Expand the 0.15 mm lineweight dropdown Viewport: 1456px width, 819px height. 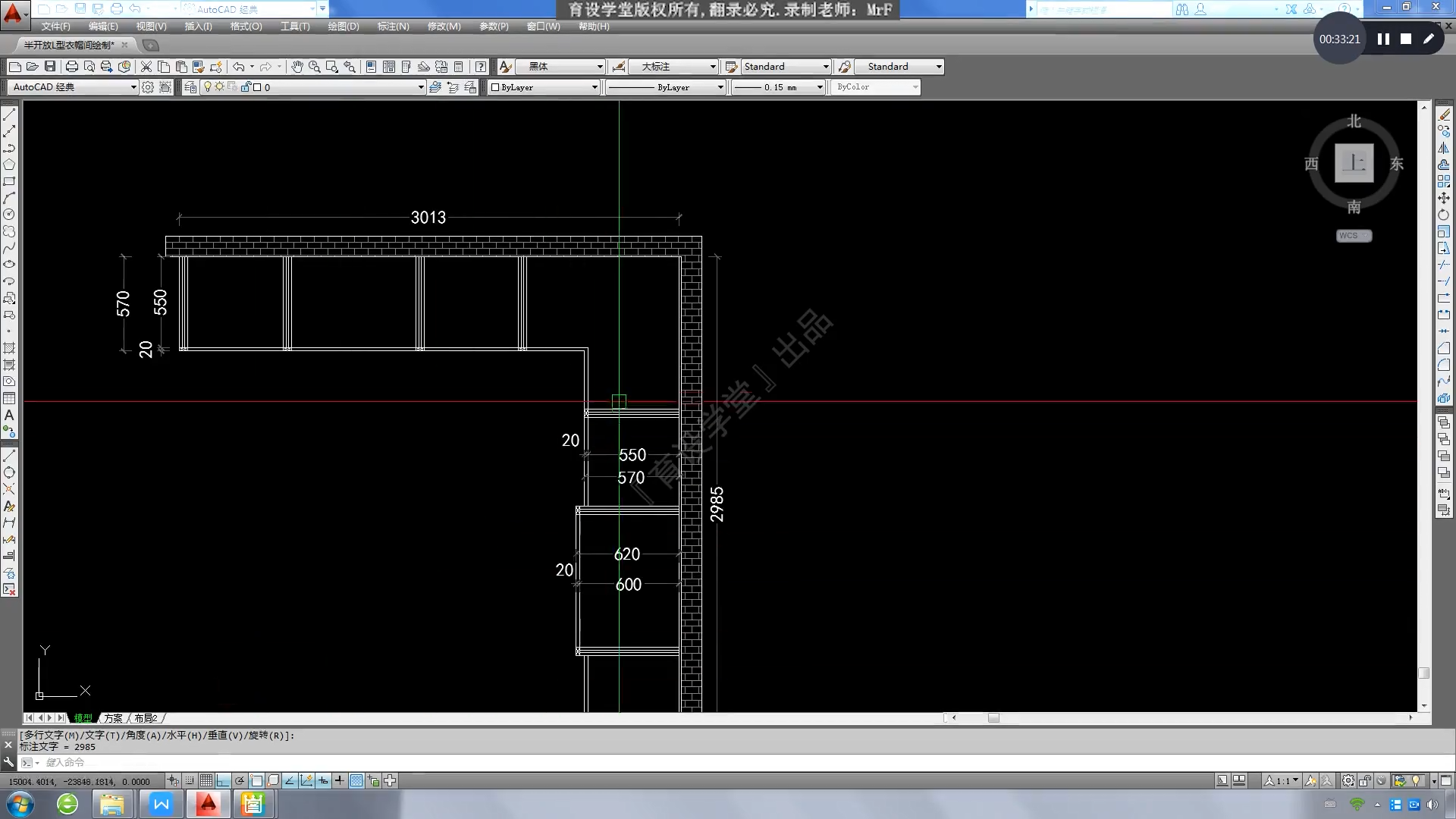pos(820,87)
